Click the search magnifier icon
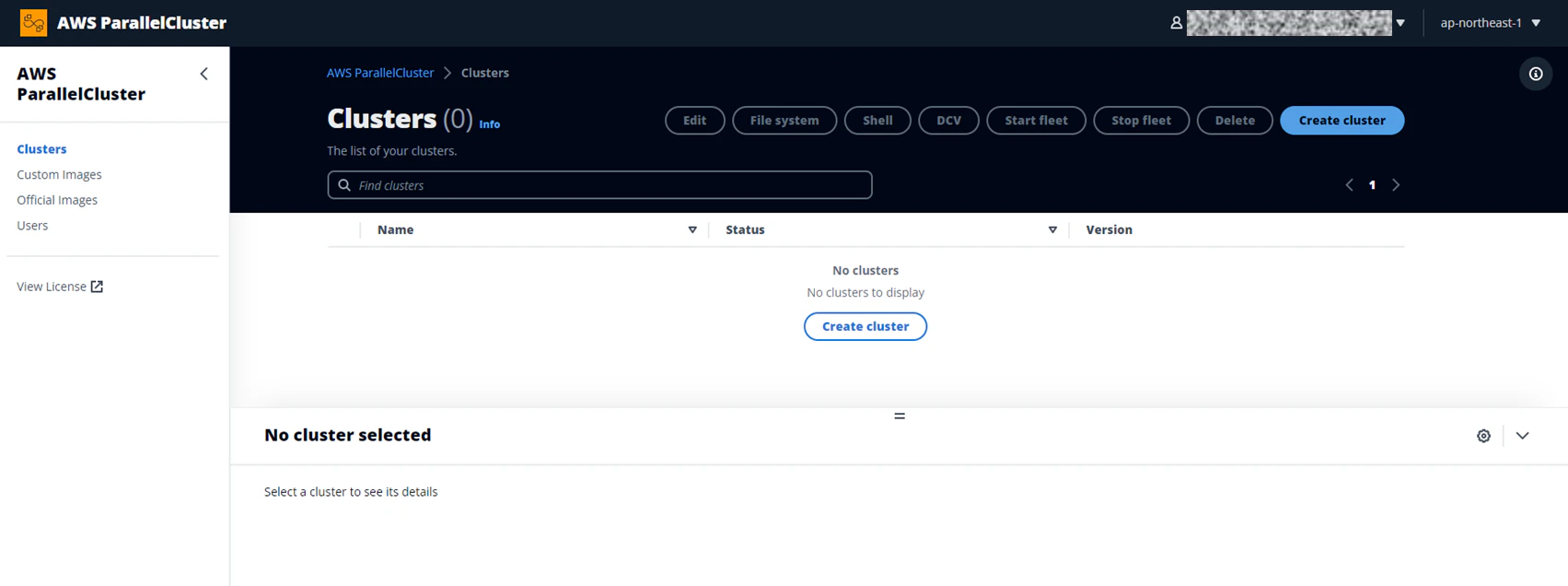The image size is (1568, 586). point(344,185)
